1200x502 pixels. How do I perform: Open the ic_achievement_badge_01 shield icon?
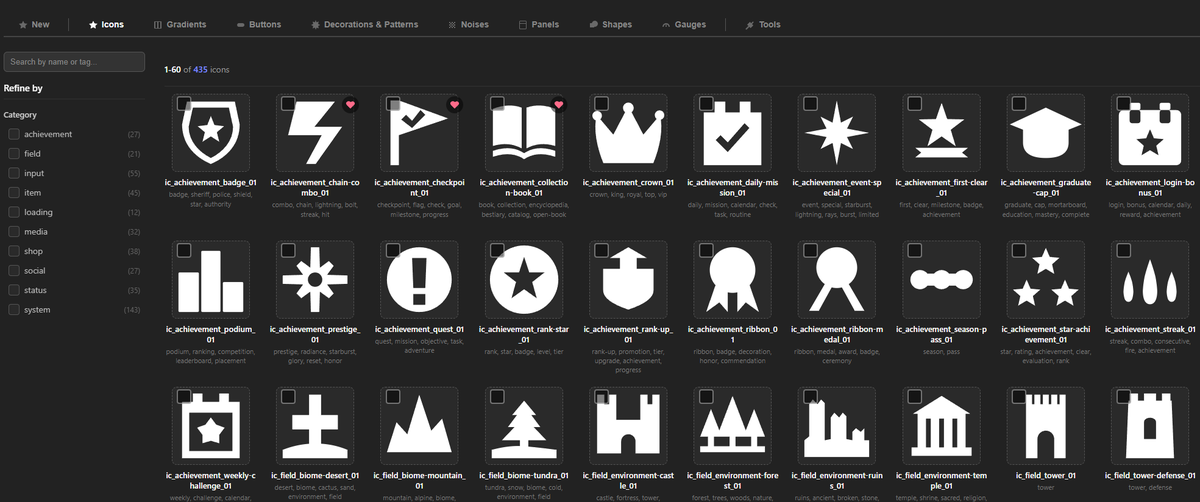tap(210, 132)
